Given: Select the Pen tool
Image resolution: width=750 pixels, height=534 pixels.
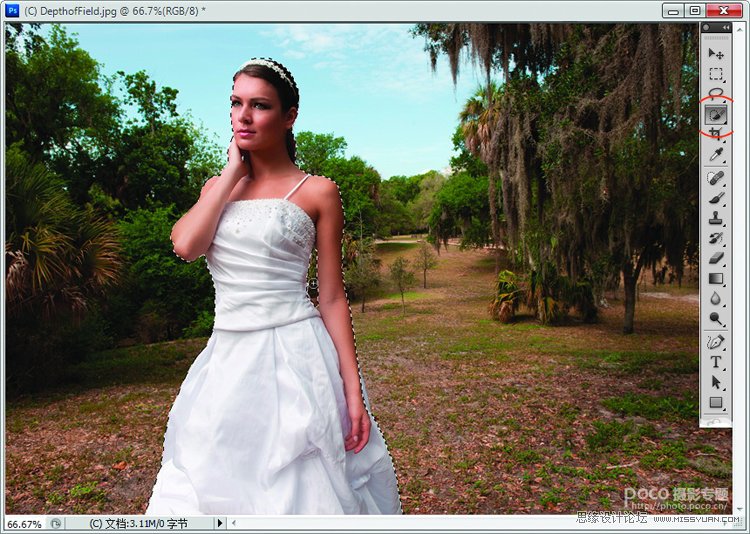Looking at the screenshot, I should point(716,342).
